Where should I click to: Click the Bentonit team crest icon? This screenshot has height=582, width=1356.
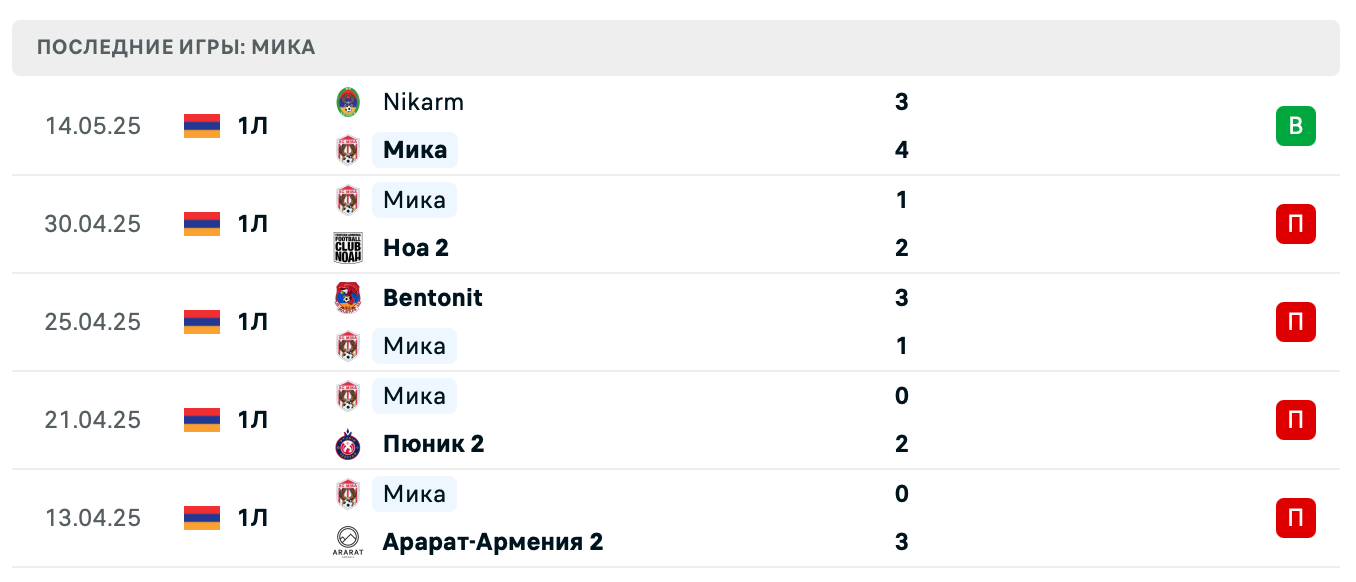[347, 298]
